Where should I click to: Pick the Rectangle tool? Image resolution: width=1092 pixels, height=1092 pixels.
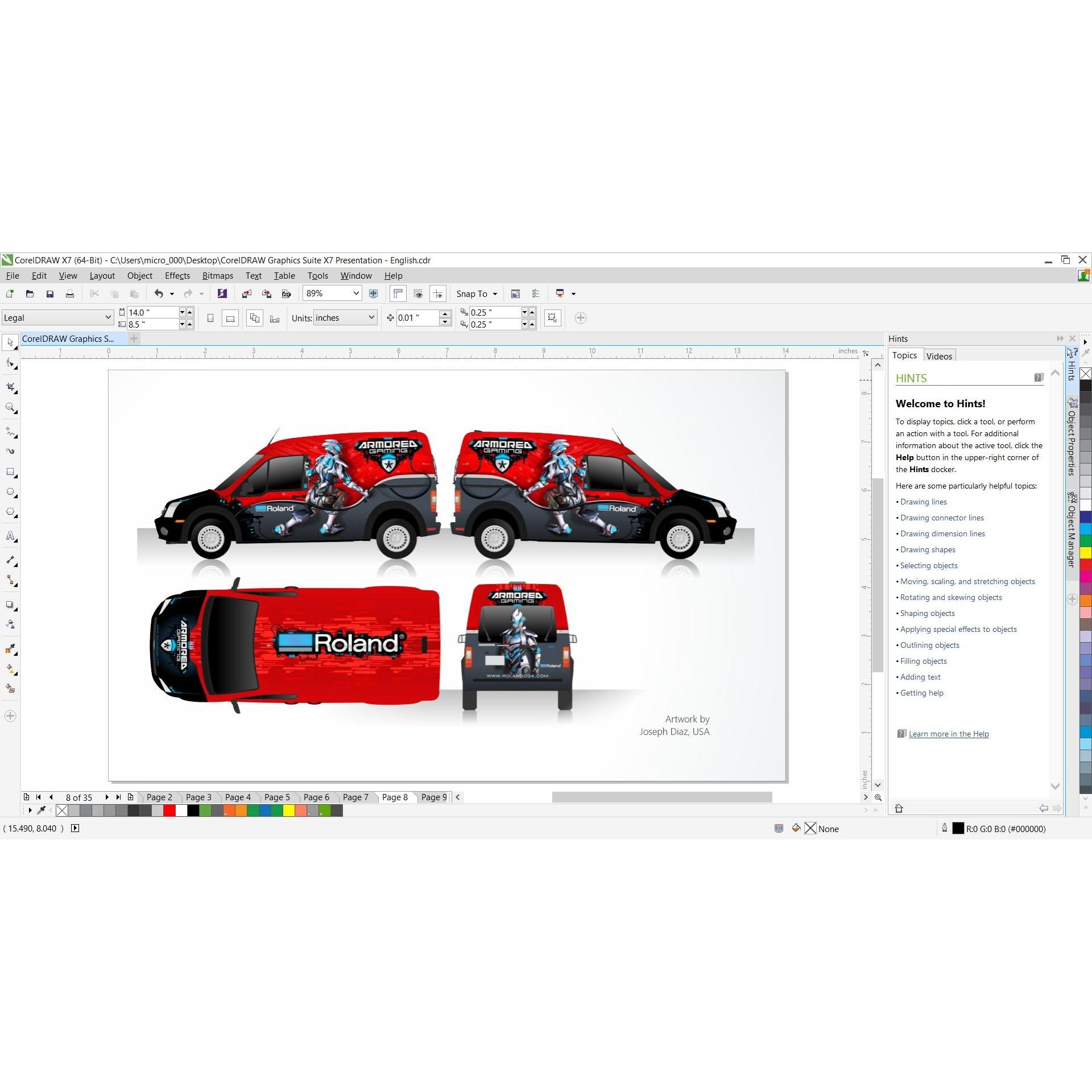pyautogui.click(x=10, y=472)
